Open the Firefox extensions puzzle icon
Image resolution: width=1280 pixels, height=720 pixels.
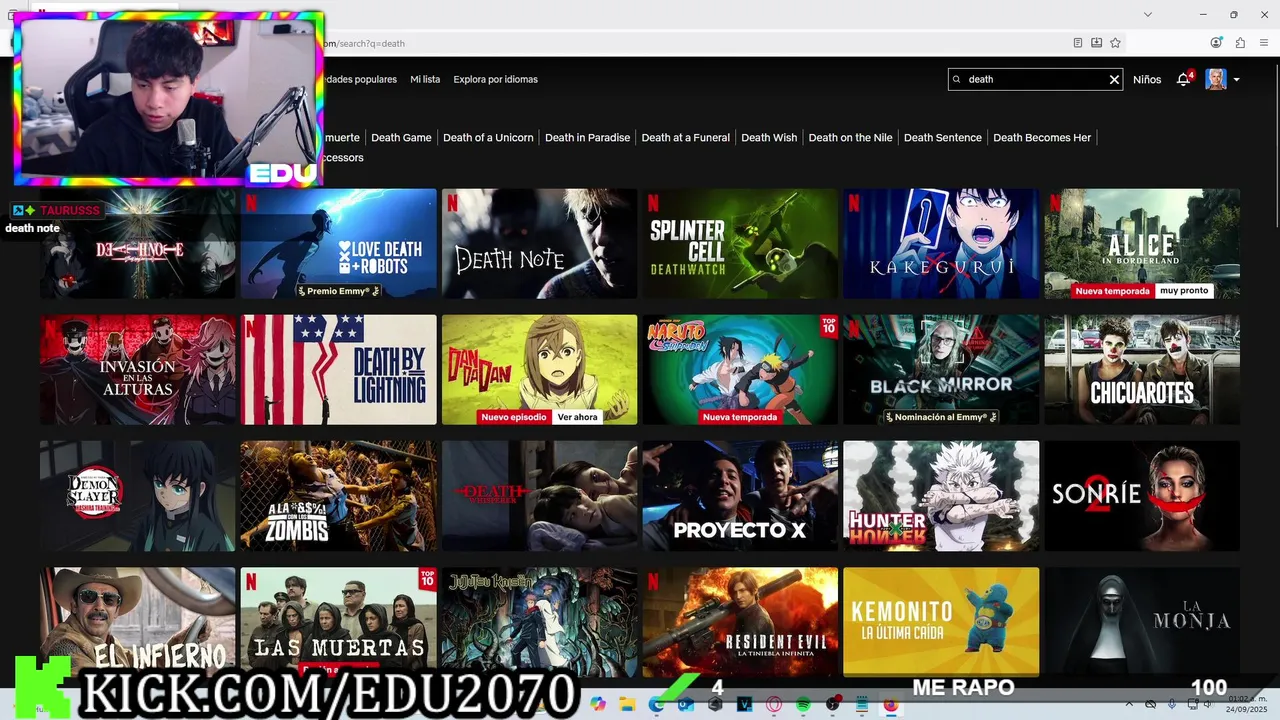[x=1240, y=43]
